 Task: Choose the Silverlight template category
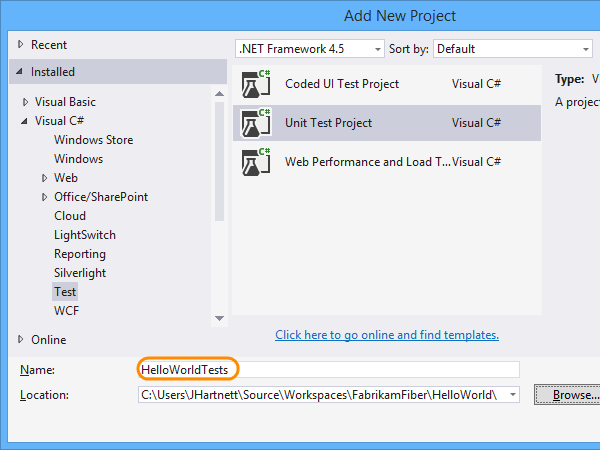coord(80,273)
